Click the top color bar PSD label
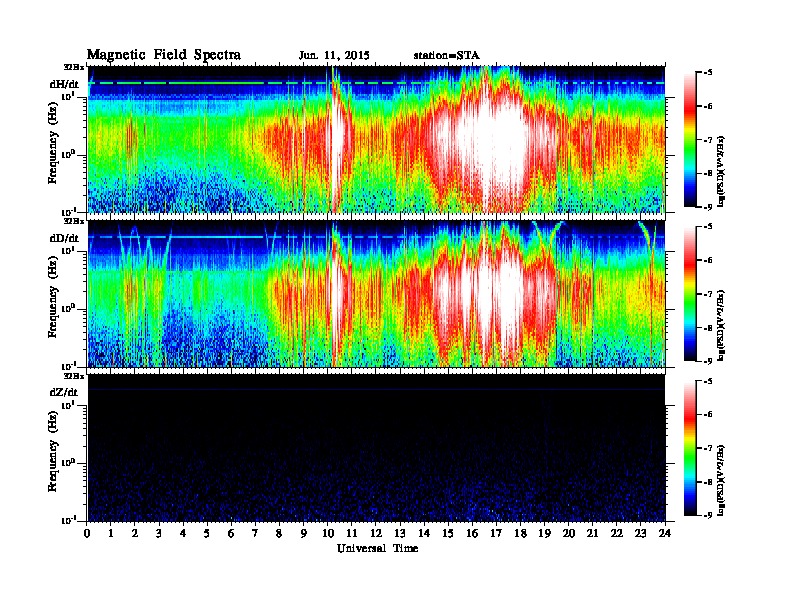This screenshot has width=792, height=612. [721, 171]
